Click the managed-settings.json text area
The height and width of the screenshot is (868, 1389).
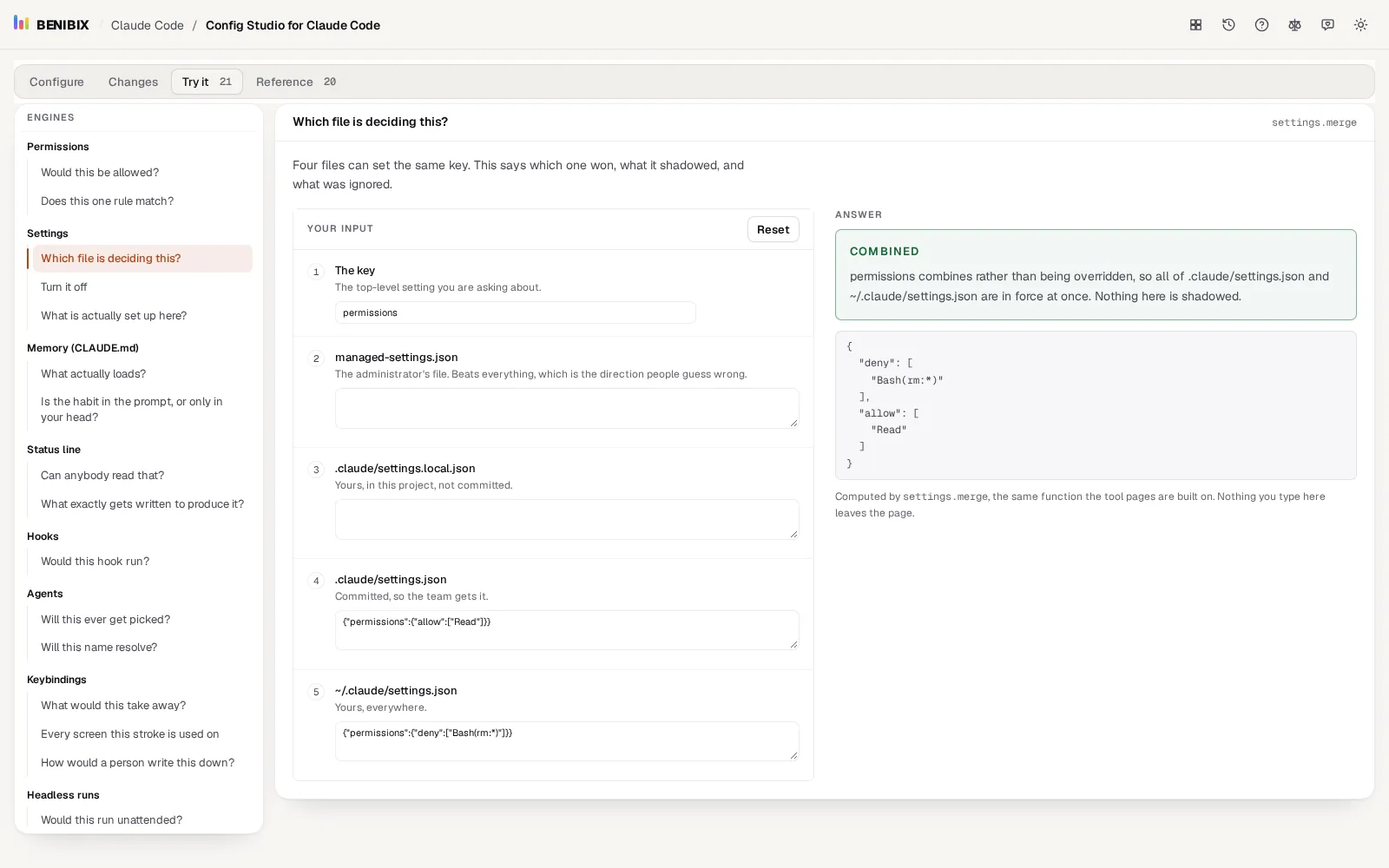coord(567,408)
